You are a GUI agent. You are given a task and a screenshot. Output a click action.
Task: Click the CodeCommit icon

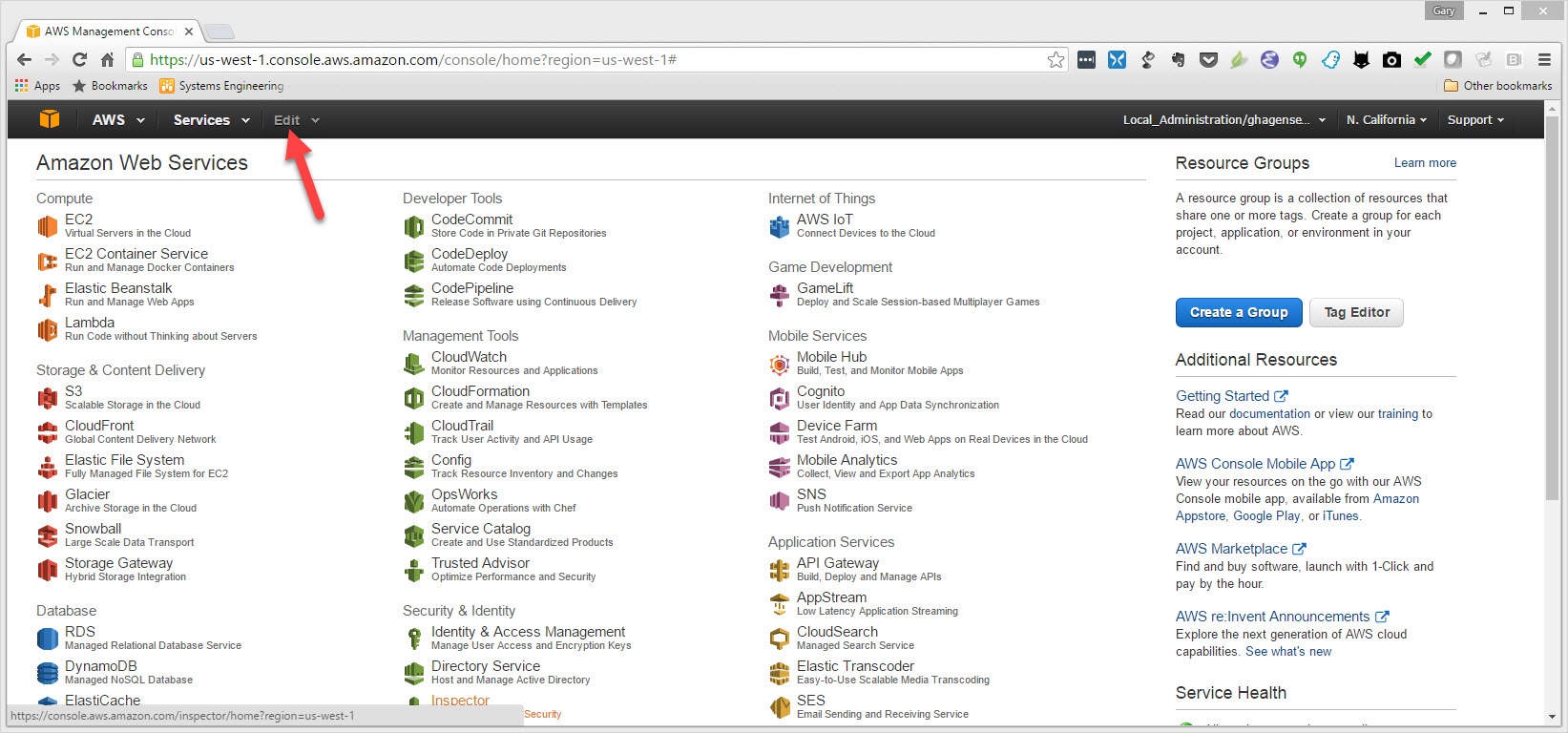(x=414, y=226)
